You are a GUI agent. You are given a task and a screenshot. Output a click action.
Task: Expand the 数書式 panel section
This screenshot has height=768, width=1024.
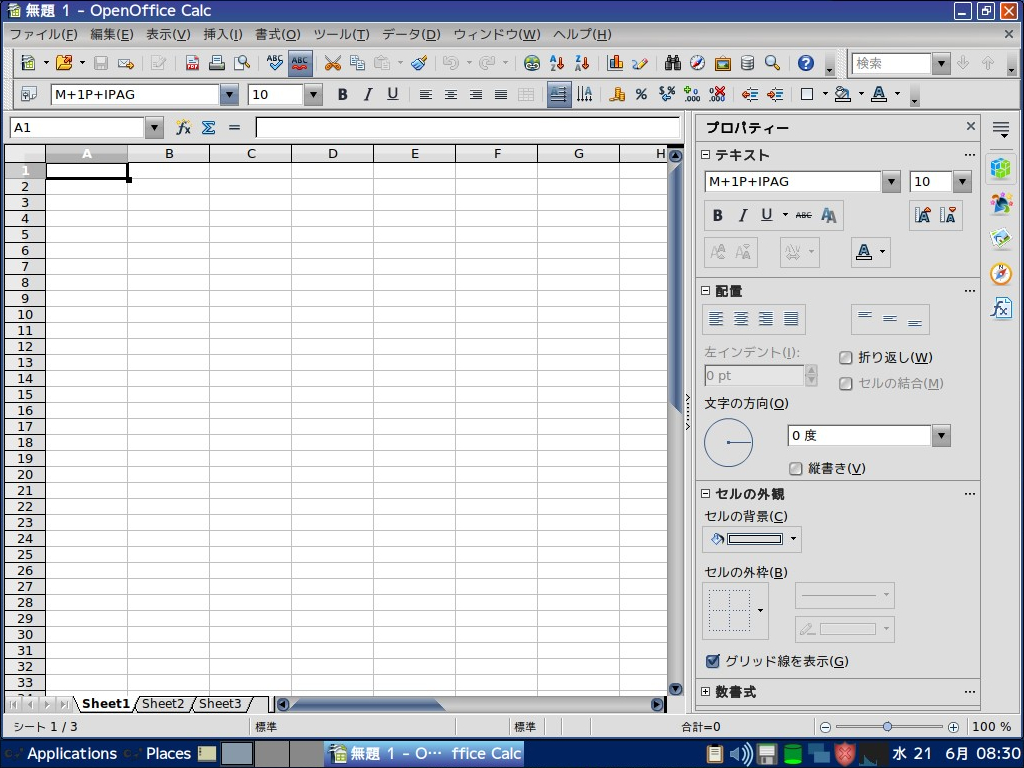pos(705,691)
